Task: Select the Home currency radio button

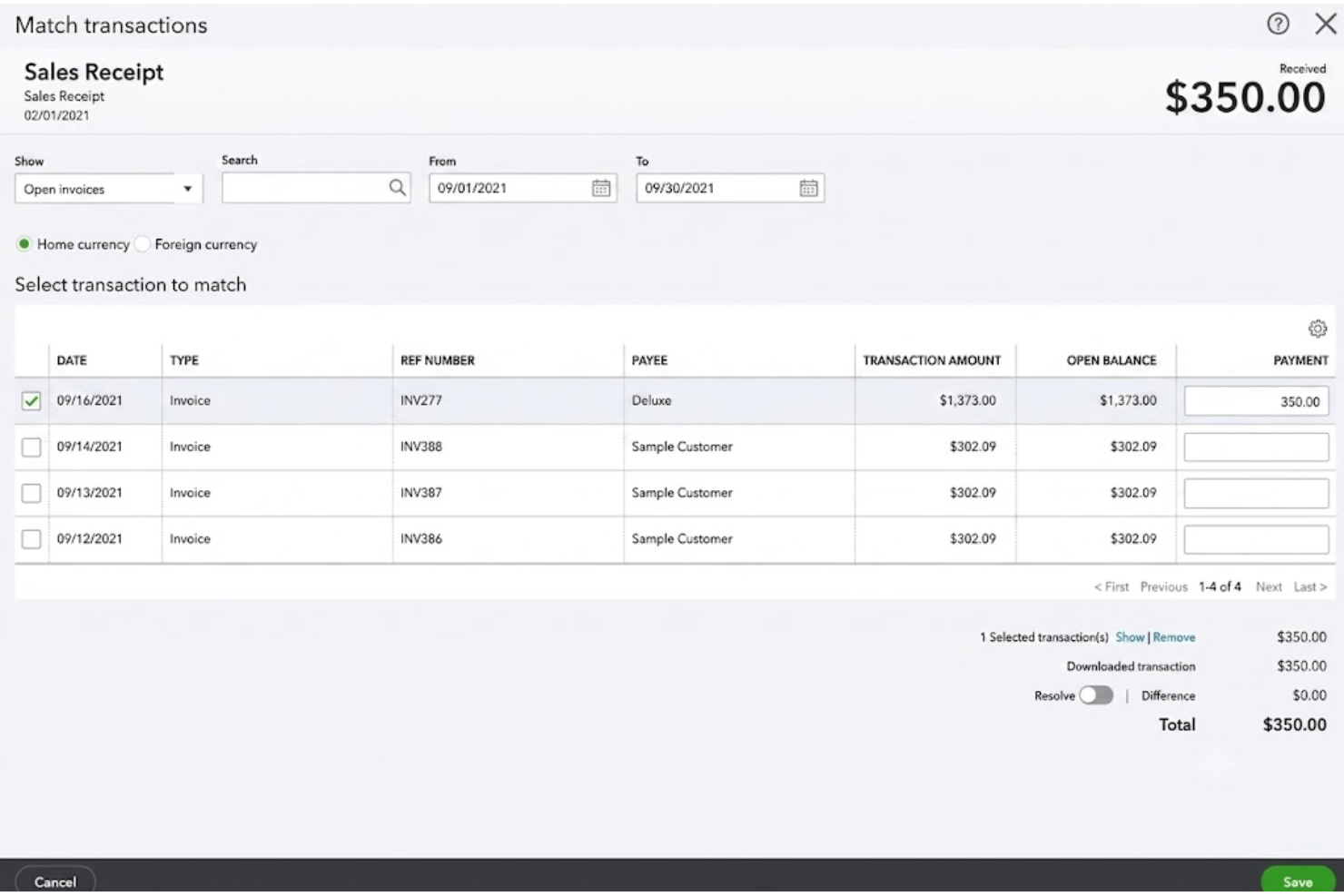Action: coord(24,244)
